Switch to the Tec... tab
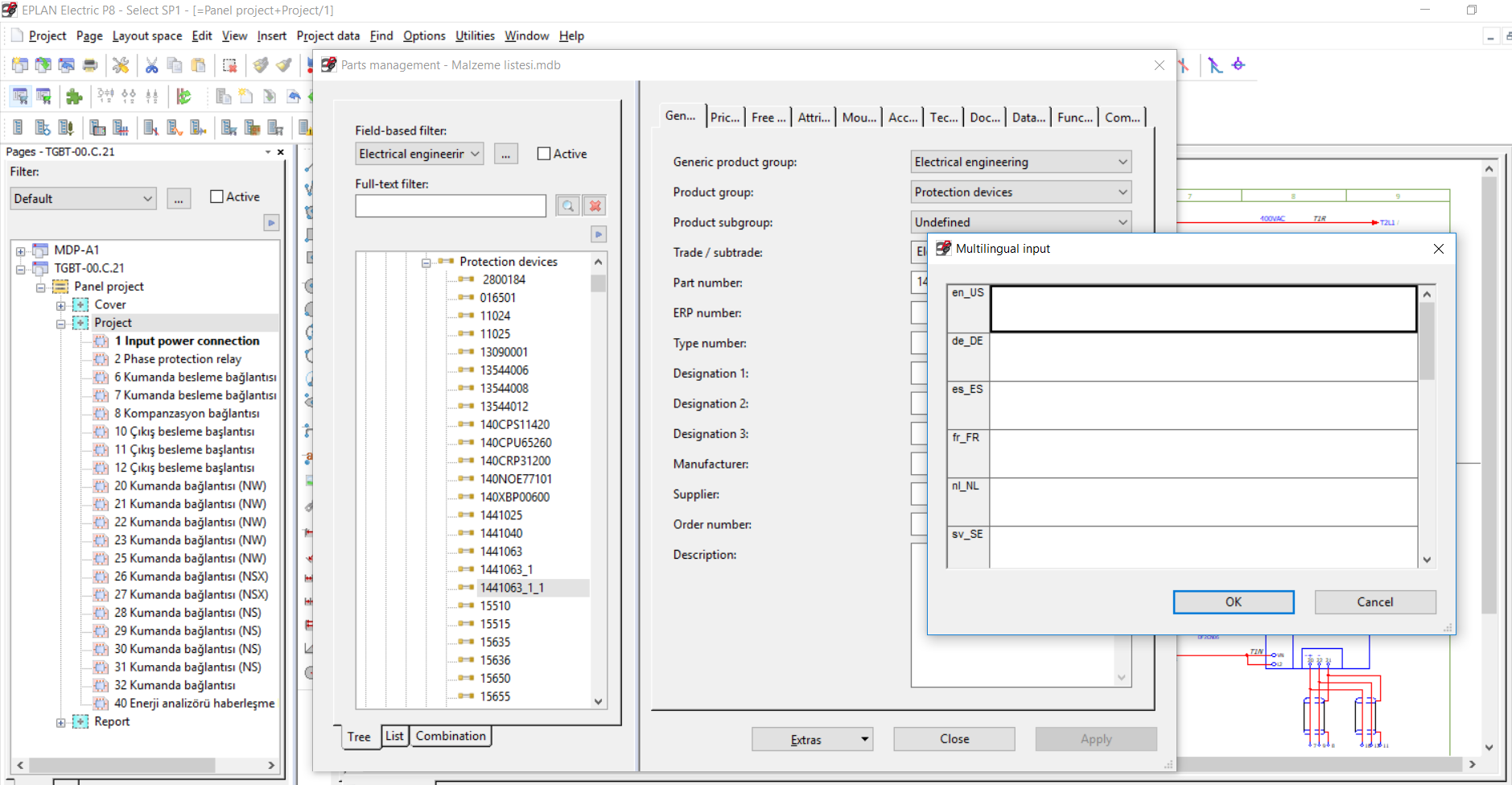Screen dimensions: 1512x785 click(944, 118)
